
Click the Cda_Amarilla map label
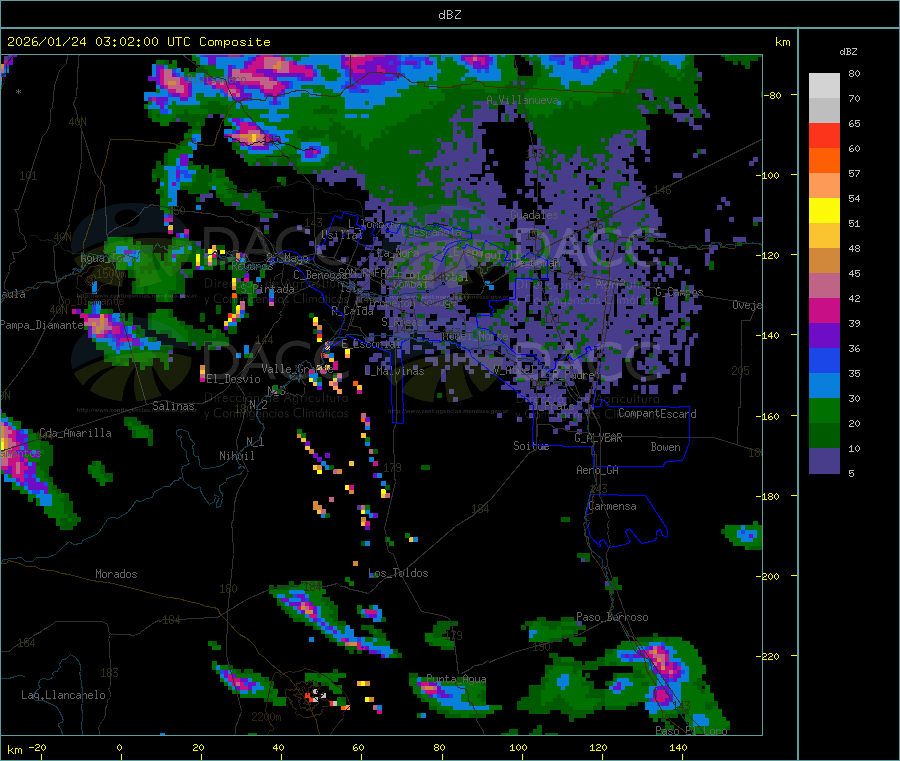tap(75, 433)
